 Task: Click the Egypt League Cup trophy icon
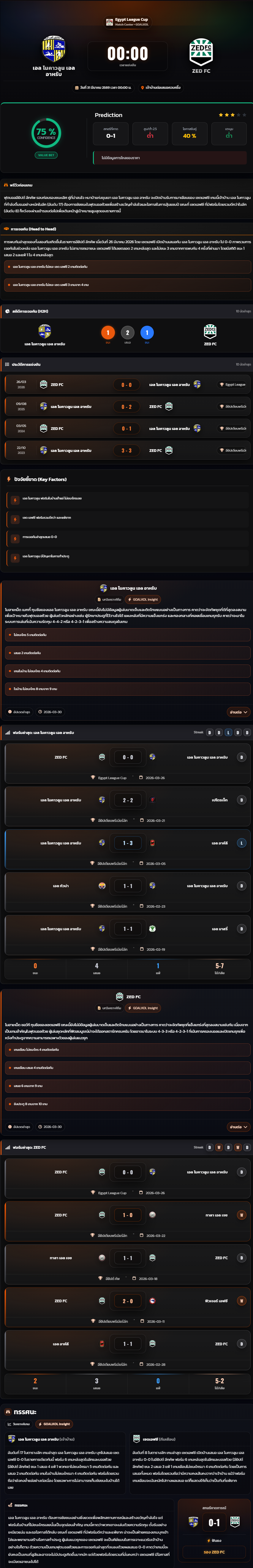(x=110, y=21)
